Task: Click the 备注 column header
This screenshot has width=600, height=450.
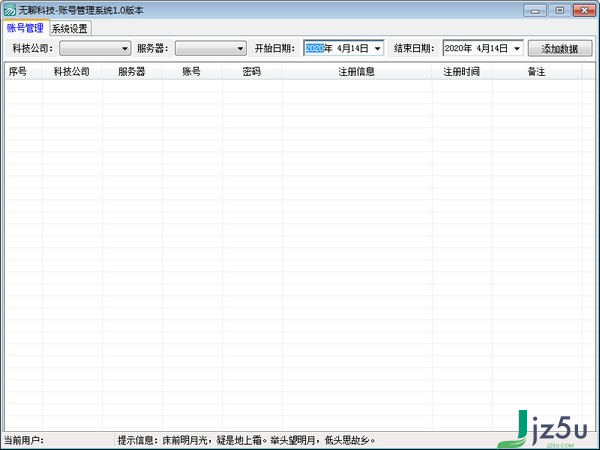Action: [536, 72]
